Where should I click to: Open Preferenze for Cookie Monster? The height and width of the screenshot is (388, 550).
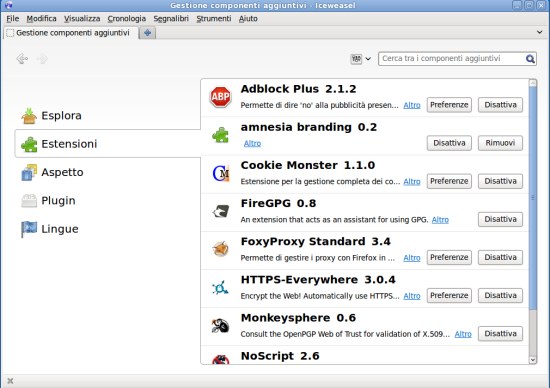(449, 181)
